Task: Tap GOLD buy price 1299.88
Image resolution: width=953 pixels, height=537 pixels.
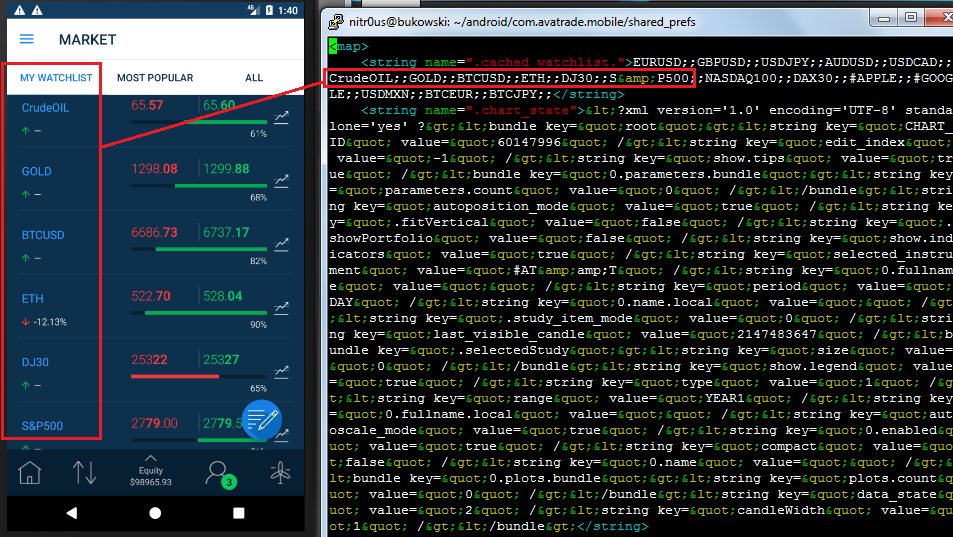Action: coord(226,169)
